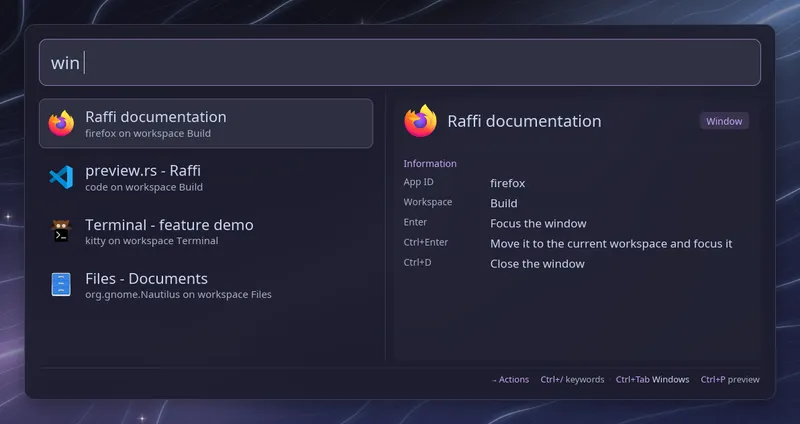Viewport: 800px width, 424px height.
Task: Click the Ctrl+Enter shortcut label
Action: tap(426, 242)
